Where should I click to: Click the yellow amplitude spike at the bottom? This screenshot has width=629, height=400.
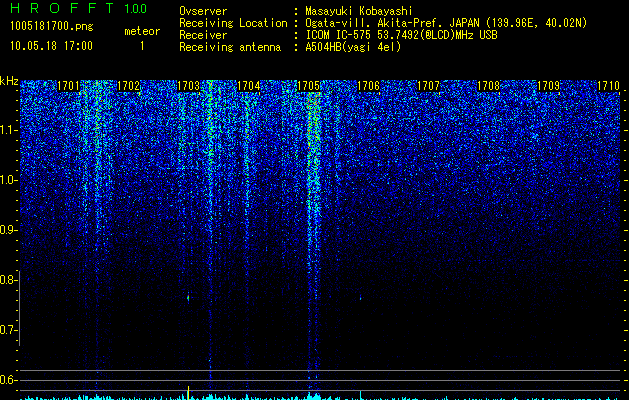(188, 392)
